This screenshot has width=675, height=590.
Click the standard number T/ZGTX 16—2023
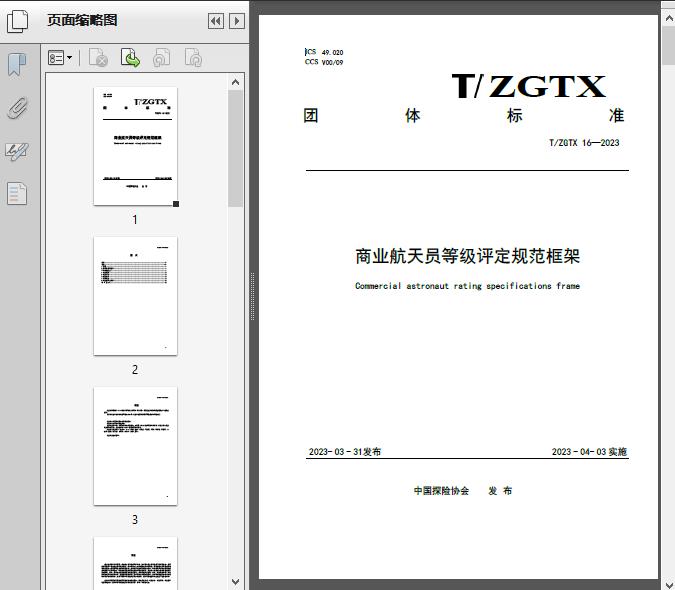(x=584, y=143)
